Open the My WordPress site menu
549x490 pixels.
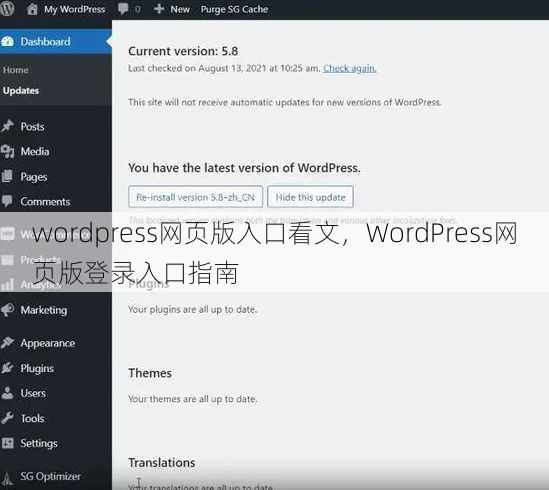[x=75, y=9]
